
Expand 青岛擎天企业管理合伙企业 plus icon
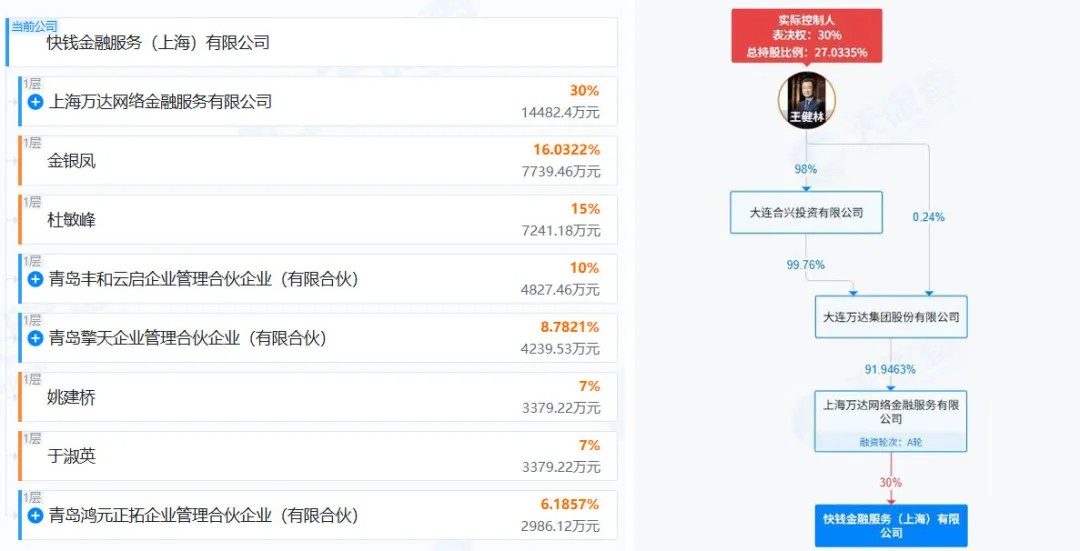click(x=35, y=339)
